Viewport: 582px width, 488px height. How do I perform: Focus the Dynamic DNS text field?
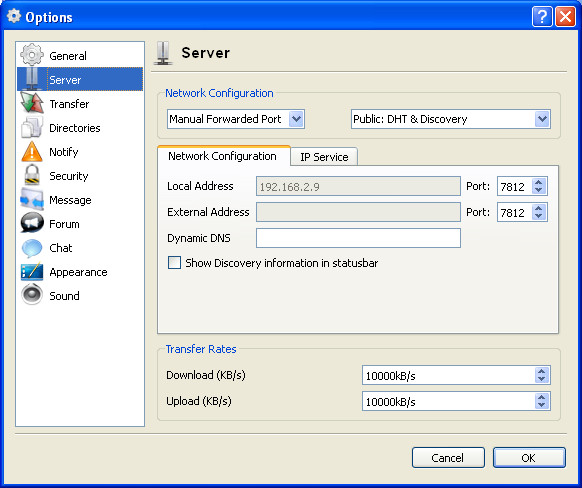point(358,238)
